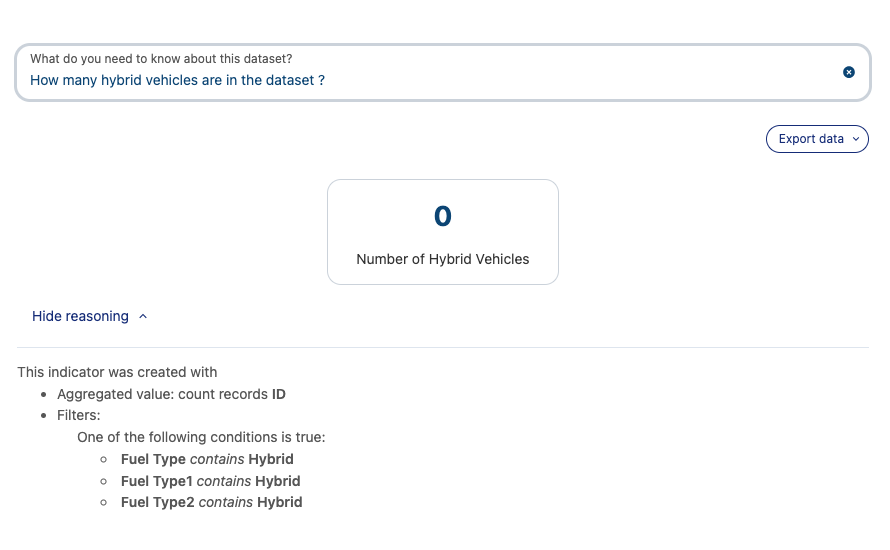Click the caret icon beside Hide reasoning
Screen dimensions: 890x550
click(x=143, y=316)
